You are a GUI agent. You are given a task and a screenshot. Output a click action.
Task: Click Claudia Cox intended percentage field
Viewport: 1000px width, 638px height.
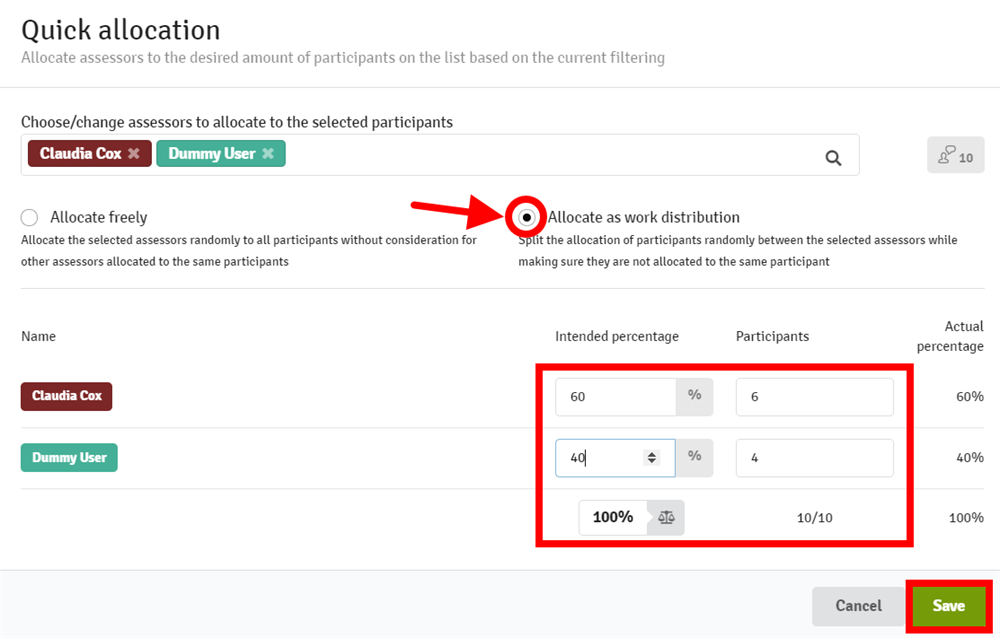click(x=615, y=396)
